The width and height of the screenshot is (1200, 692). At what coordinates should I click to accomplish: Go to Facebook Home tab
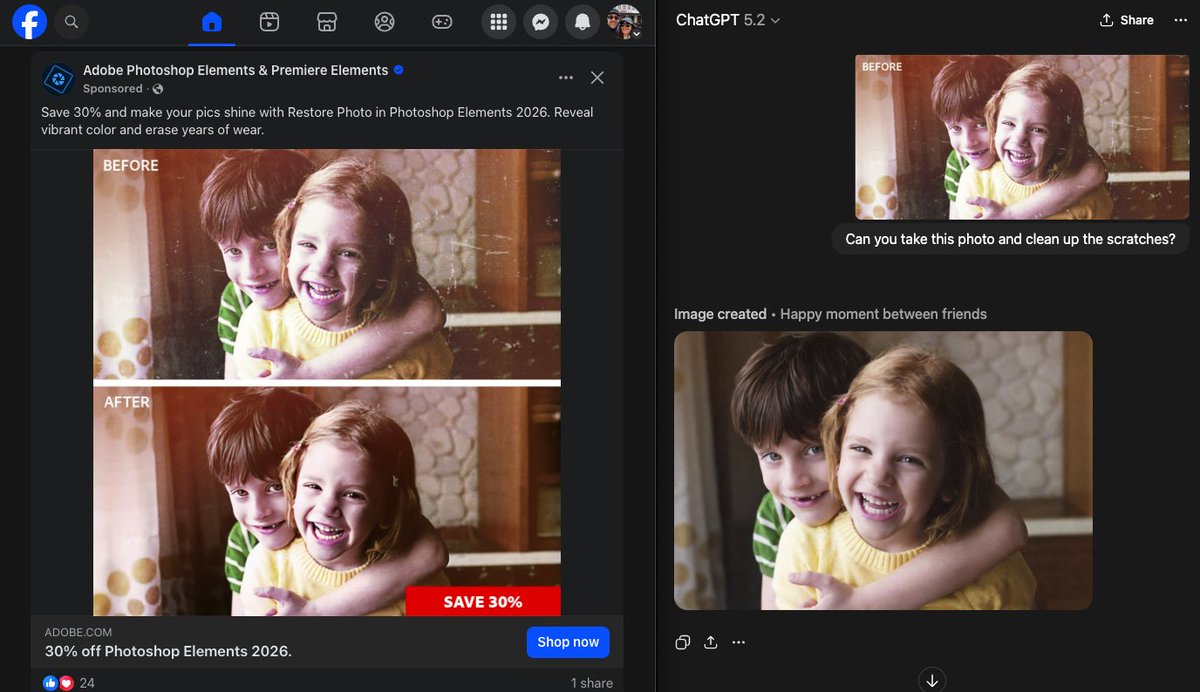(x=211, y=22)
